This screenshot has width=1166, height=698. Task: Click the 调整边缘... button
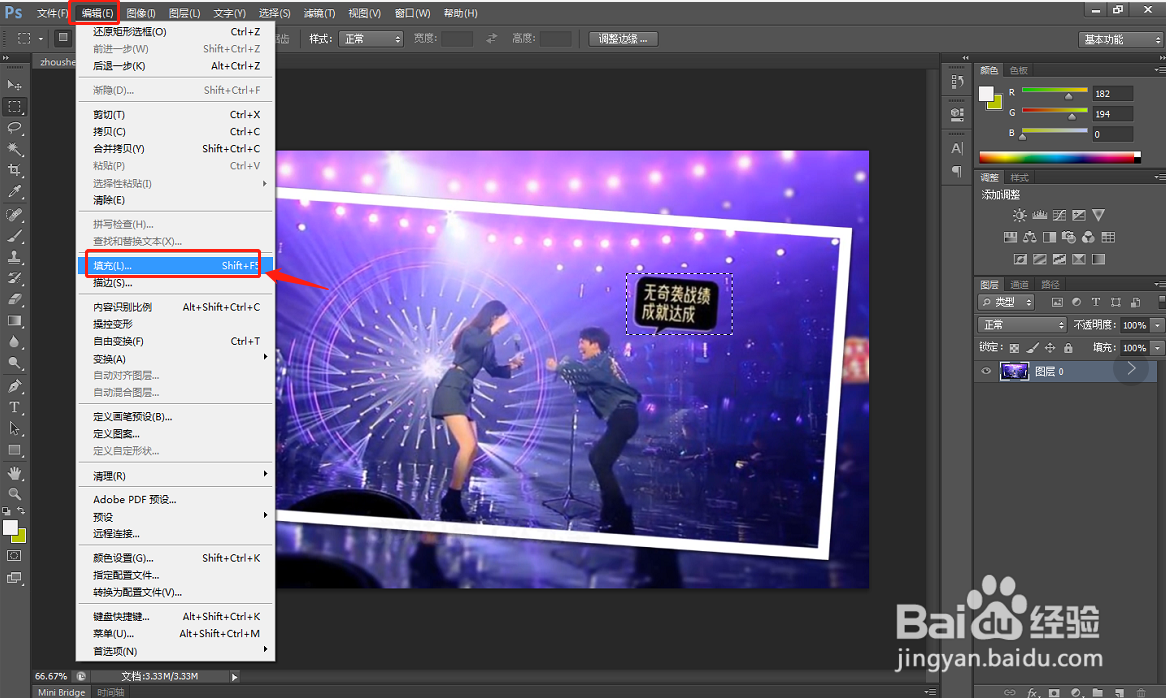[623, 39]
